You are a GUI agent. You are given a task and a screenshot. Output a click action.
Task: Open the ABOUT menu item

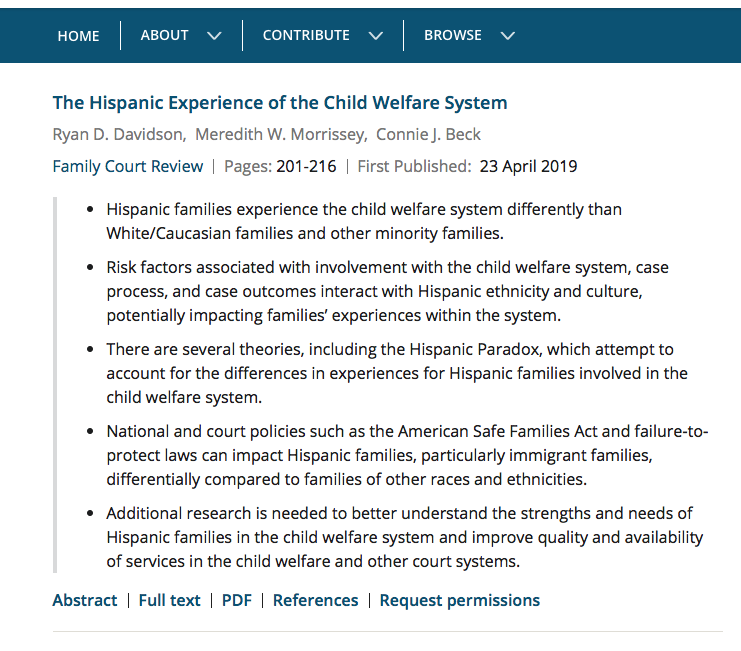click(x=165, y=35)
